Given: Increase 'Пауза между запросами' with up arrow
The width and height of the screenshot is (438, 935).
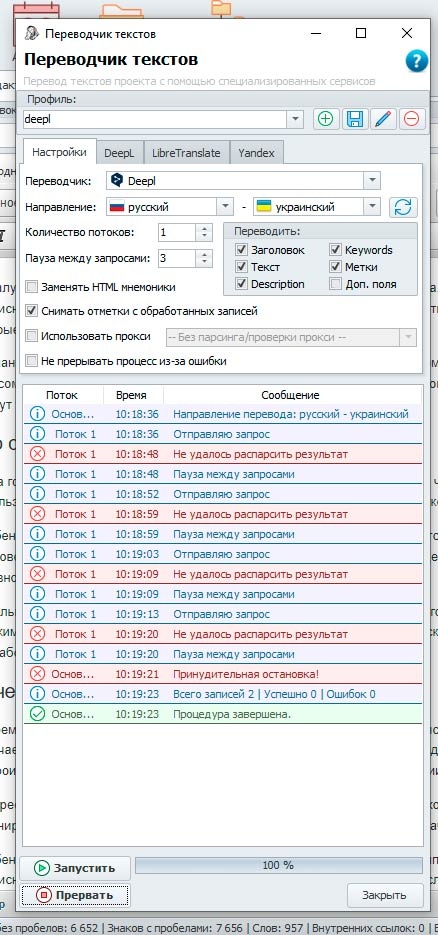Looking at the screenshot, I should tap(204, 254).
